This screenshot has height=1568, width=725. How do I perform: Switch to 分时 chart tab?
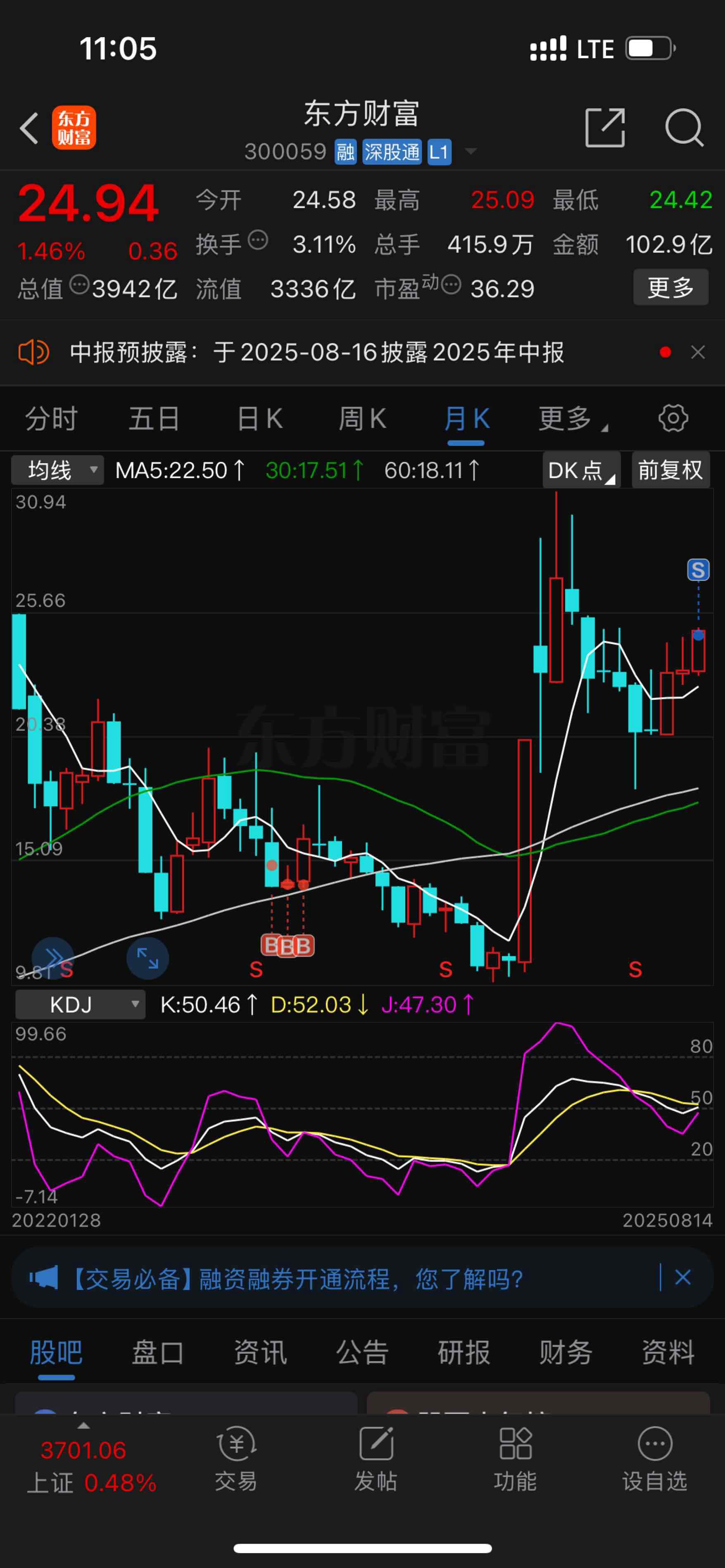[x=51, y=419]
